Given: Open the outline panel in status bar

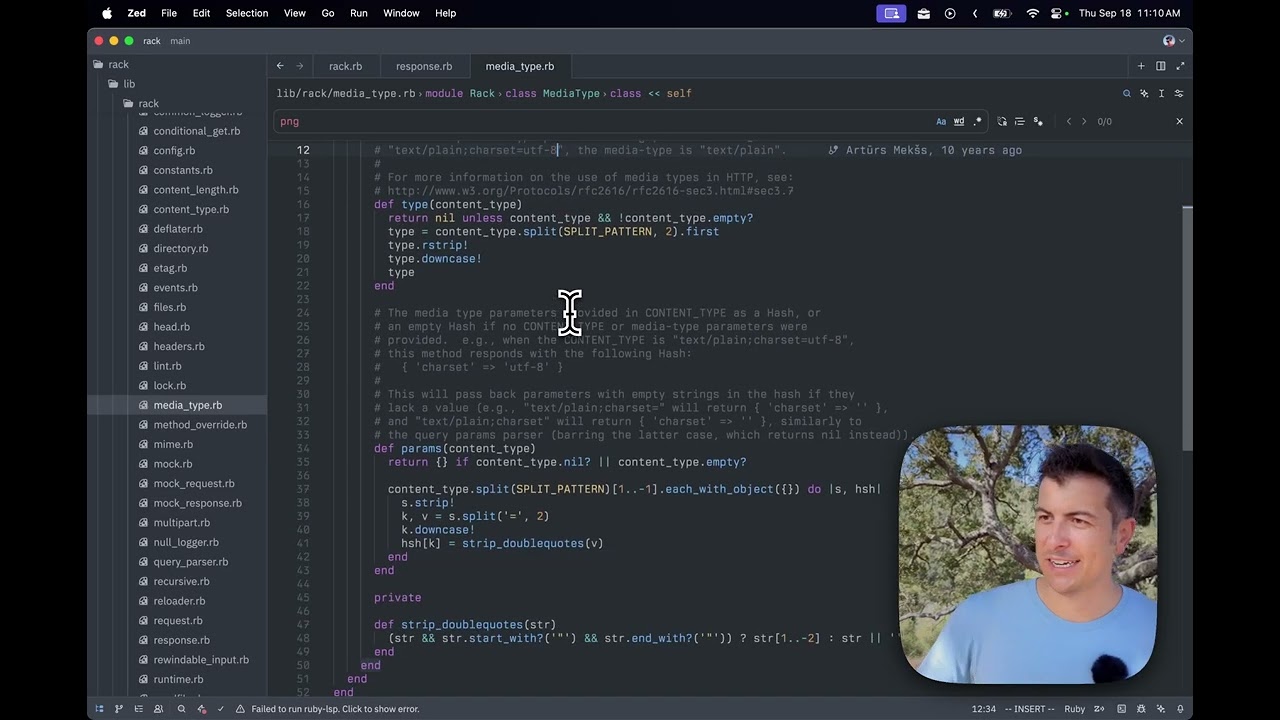Looking at the screenshot, I should tap(139, 709).
